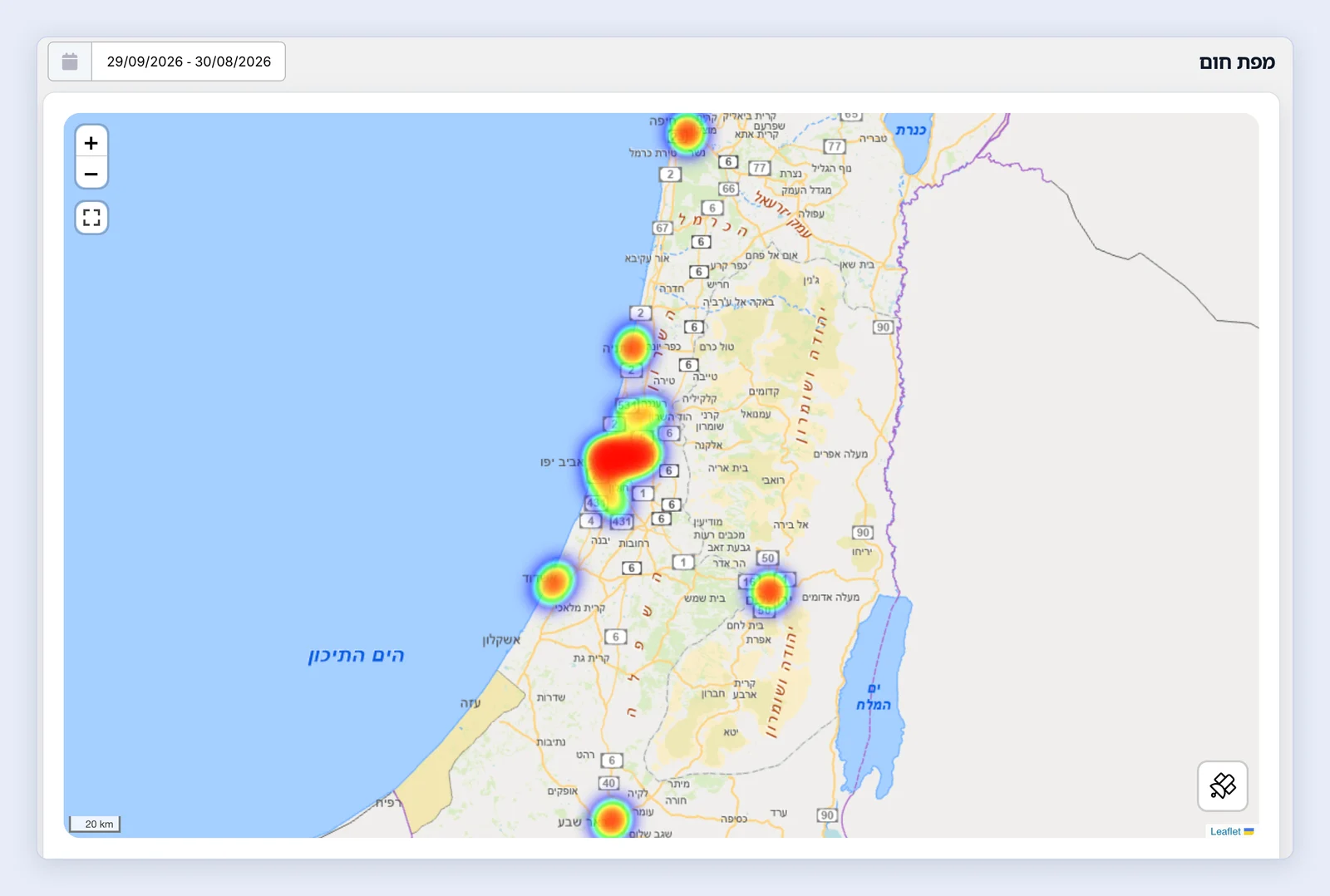Click the 'בית שאן' label
Image resolution: width=1330 pixels, height=896 pixels.
(x=857, y=264)
